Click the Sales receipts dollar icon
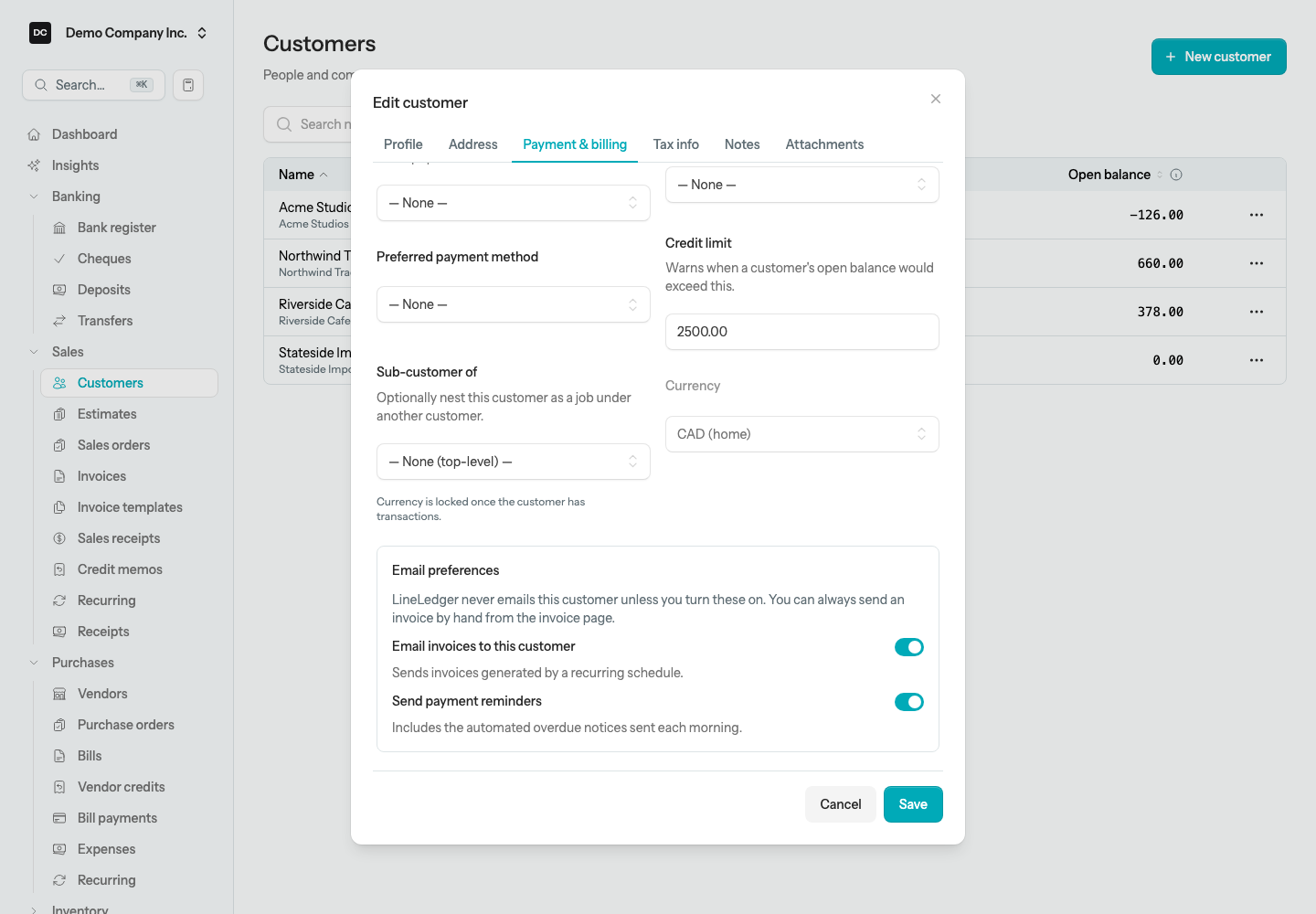The width and height of the screenshot is (1316, 914). 59,538
